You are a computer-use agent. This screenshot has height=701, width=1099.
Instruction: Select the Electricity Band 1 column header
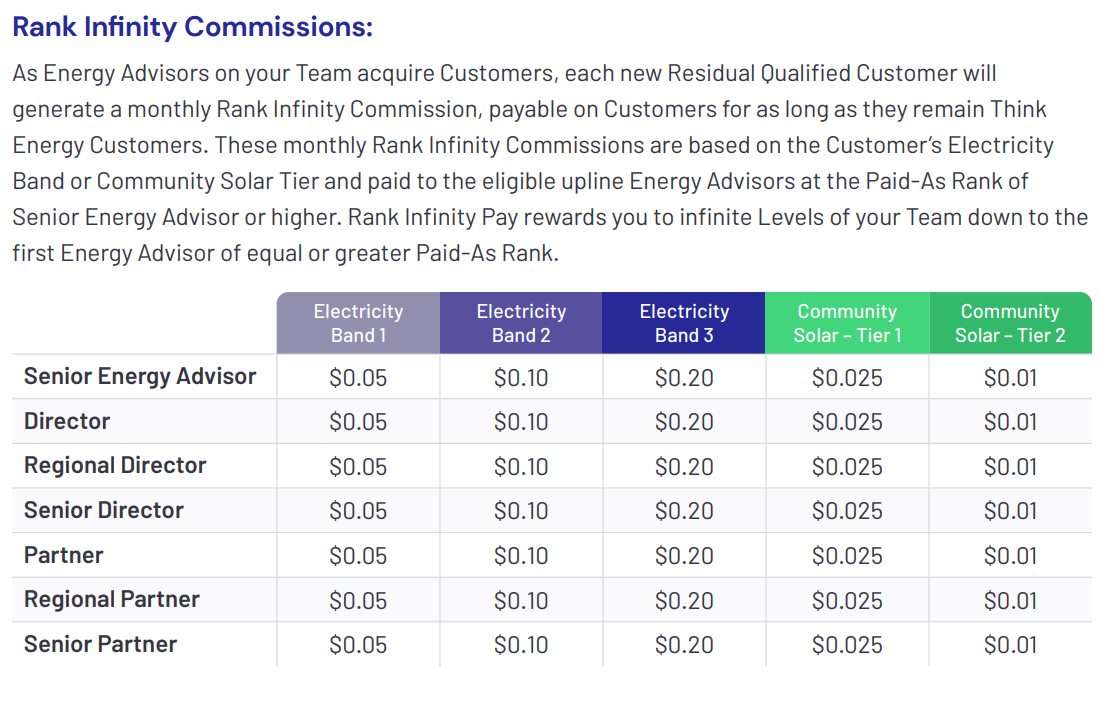(x=358, y=323)
